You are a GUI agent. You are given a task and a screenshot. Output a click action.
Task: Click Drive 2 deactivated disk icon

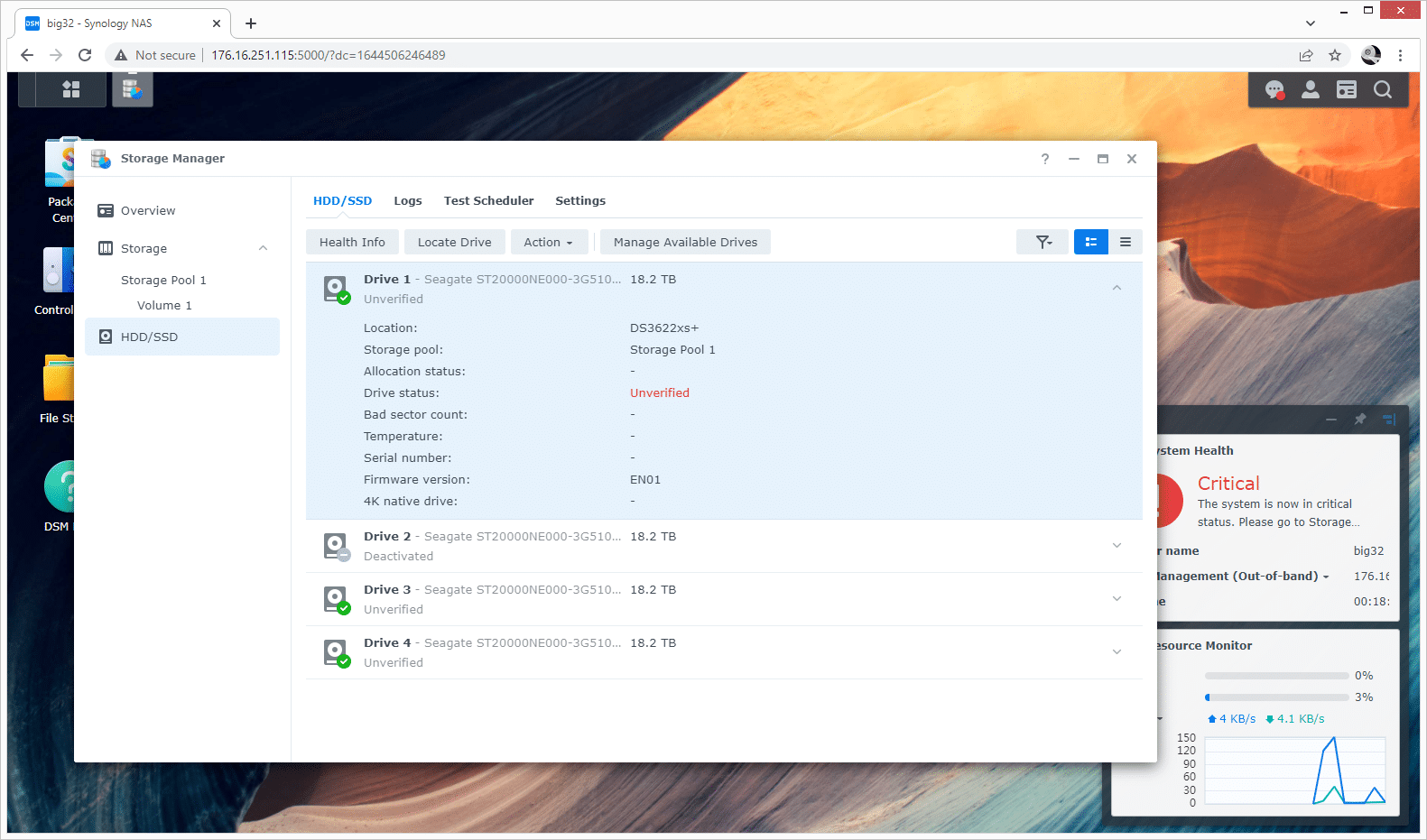tap(336, 547)
